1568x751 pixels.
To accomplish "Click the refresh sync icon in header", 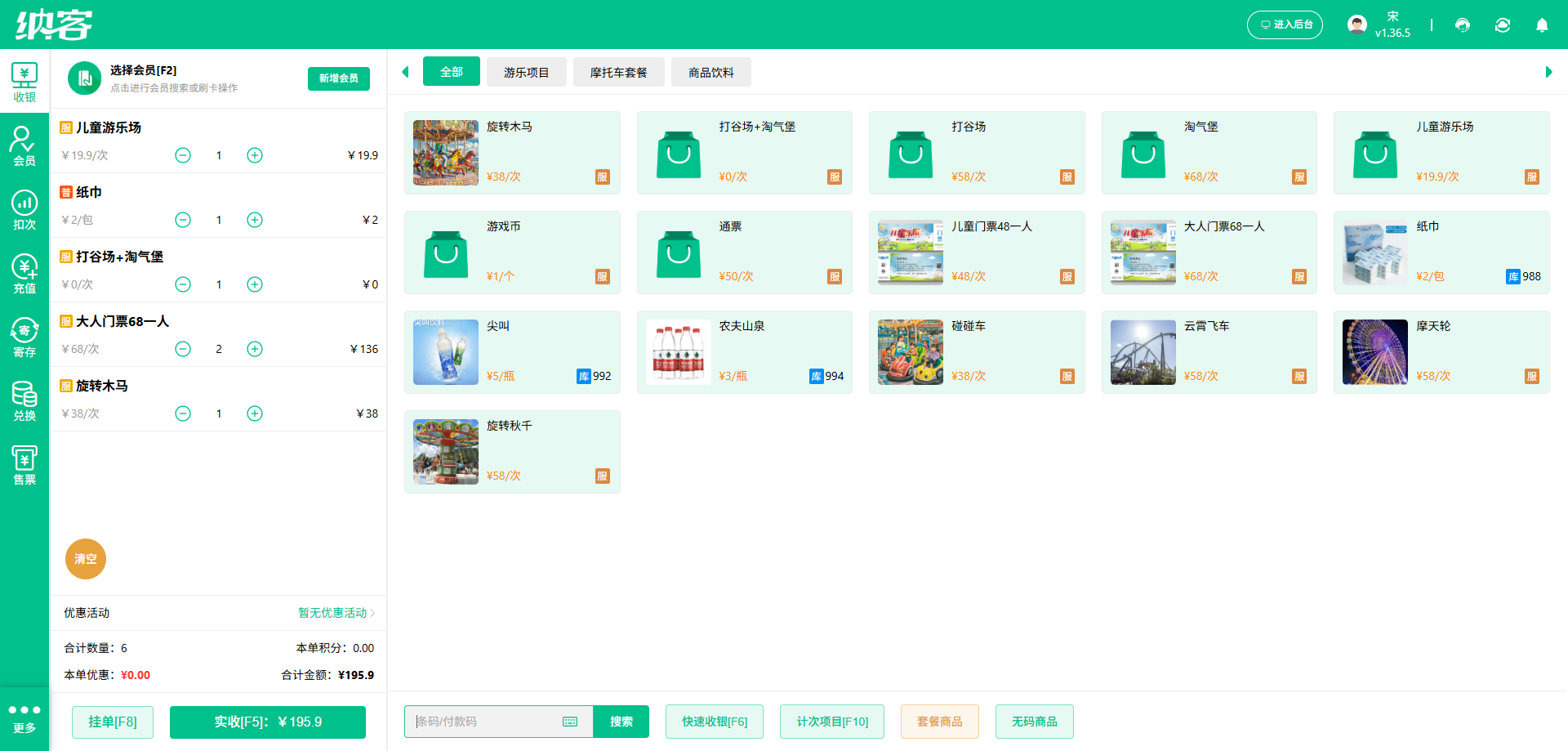I will (1503, 25).
